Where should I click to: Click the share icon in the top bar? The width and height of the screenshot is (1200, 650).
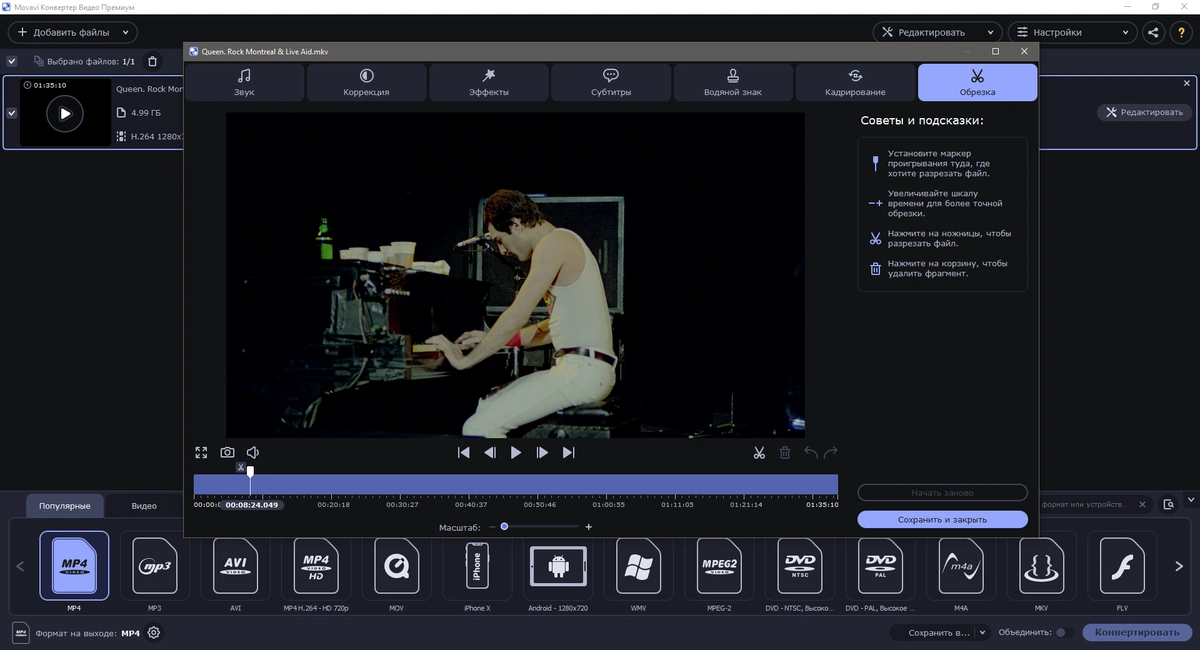1154,32
